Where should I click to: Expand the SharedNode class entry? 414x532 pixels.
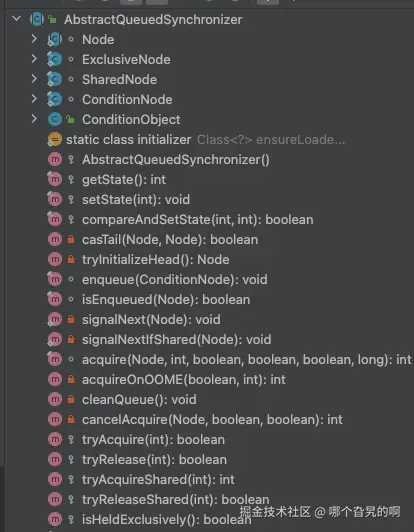[x=34, y=79]
